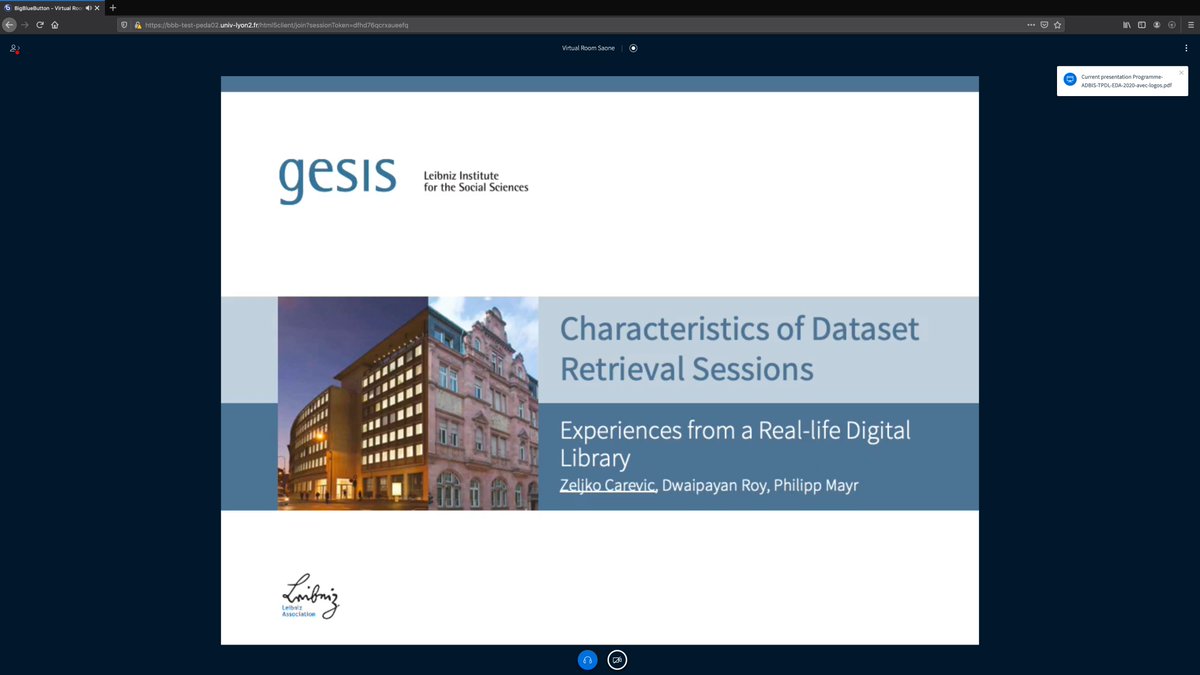Toggle the share webcam button
The height and width of the screenshot is (675, 1200).
coord(617,659)
